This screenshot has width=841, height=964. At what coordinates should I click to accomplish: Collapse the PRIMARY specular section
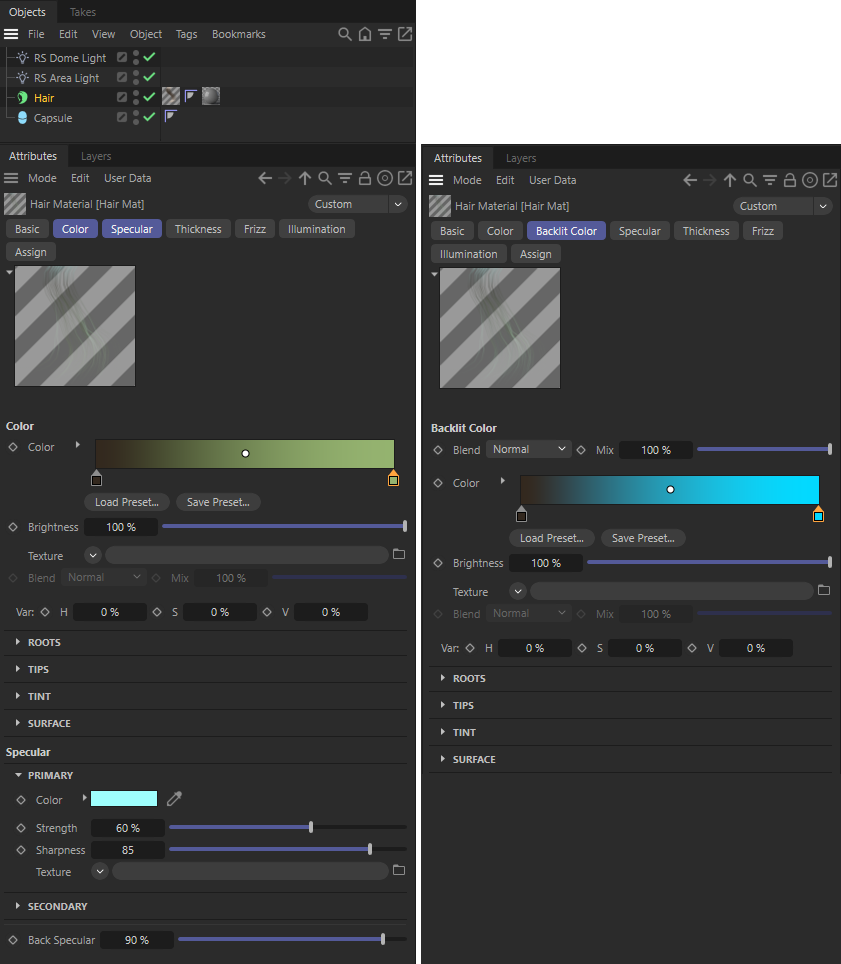pyautogui.click(x=19, y=775)
